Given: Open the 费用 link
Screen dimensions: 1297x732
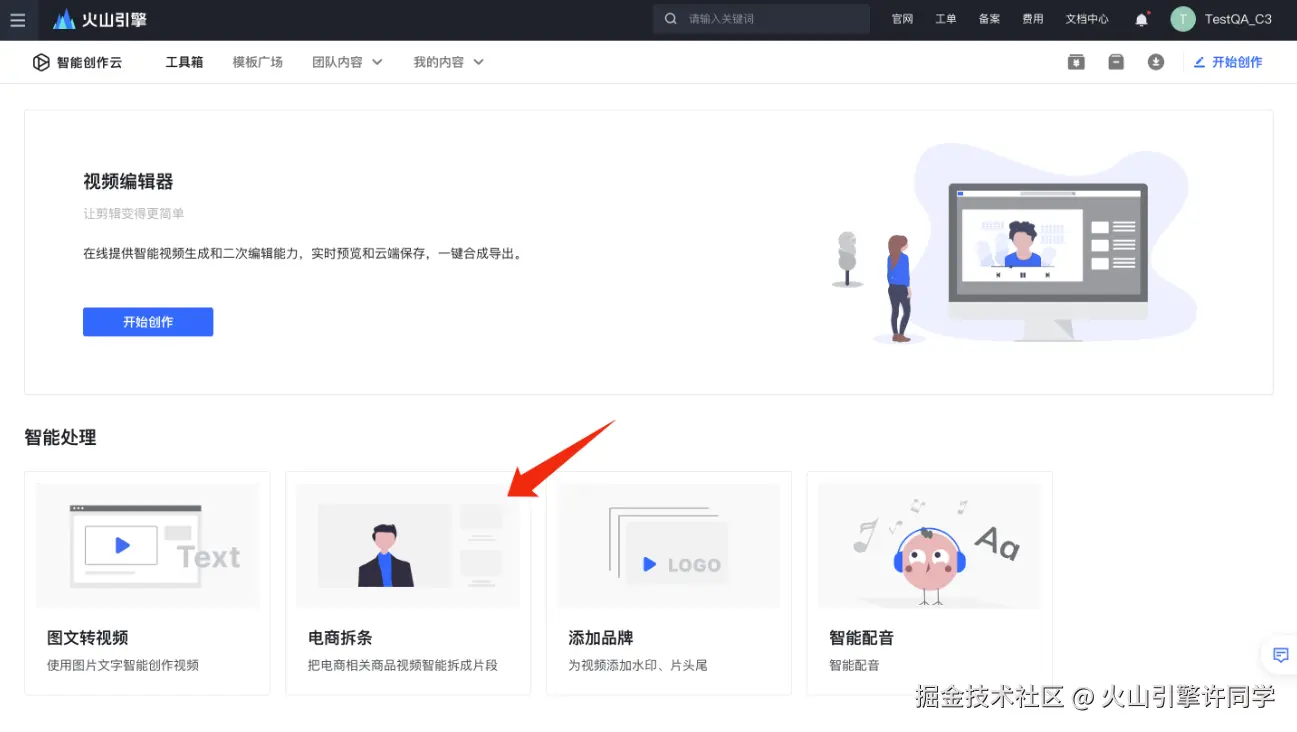Looking at the screenshot, I should click(1033, 19).
